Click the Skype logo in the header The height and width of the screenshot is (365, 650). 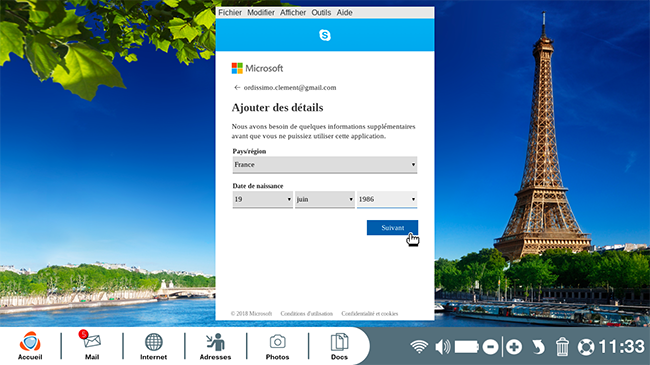pos(325,35)
